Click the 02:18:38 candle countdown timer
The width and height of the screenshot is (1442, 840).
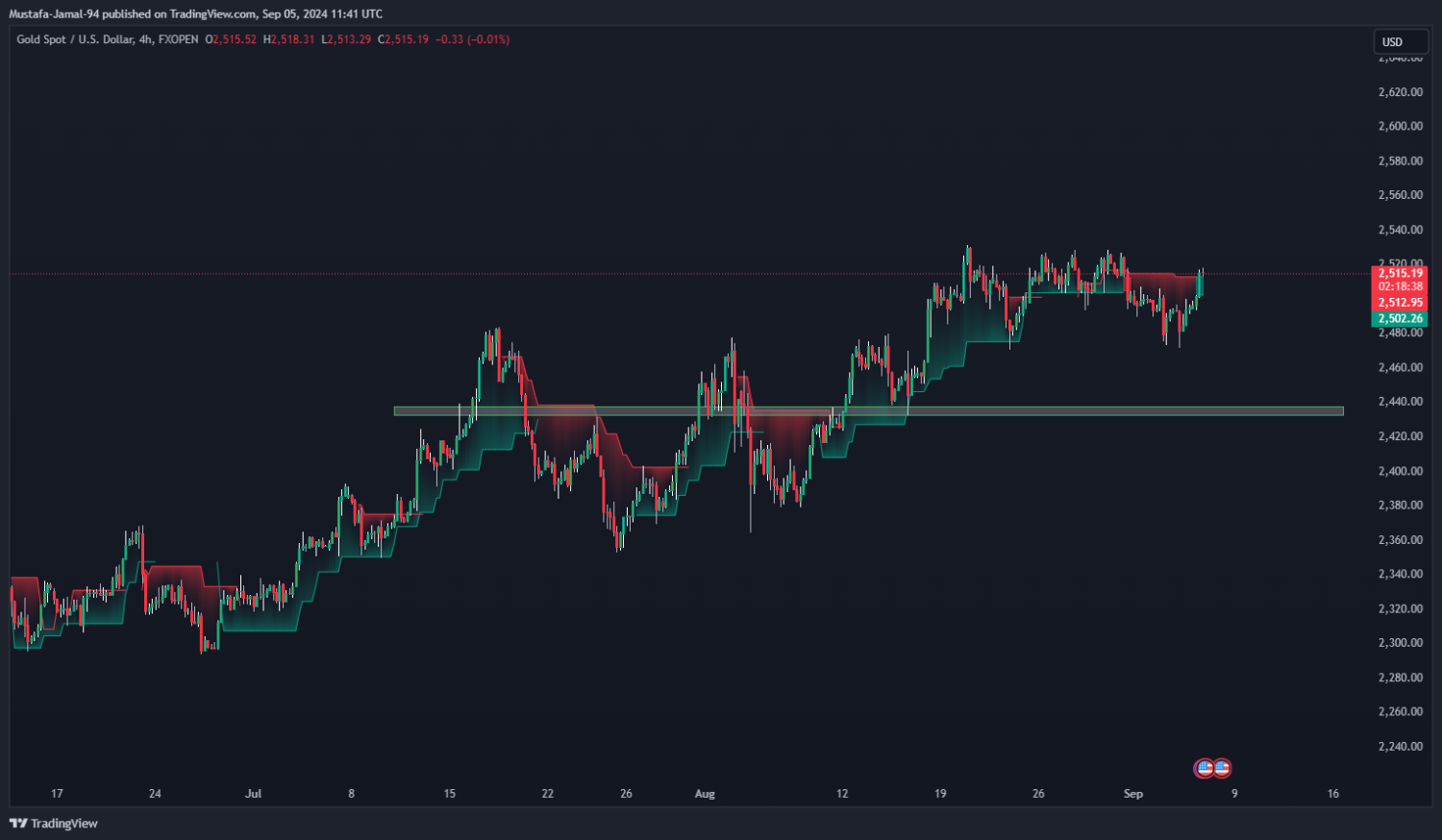click(1400, 286)
